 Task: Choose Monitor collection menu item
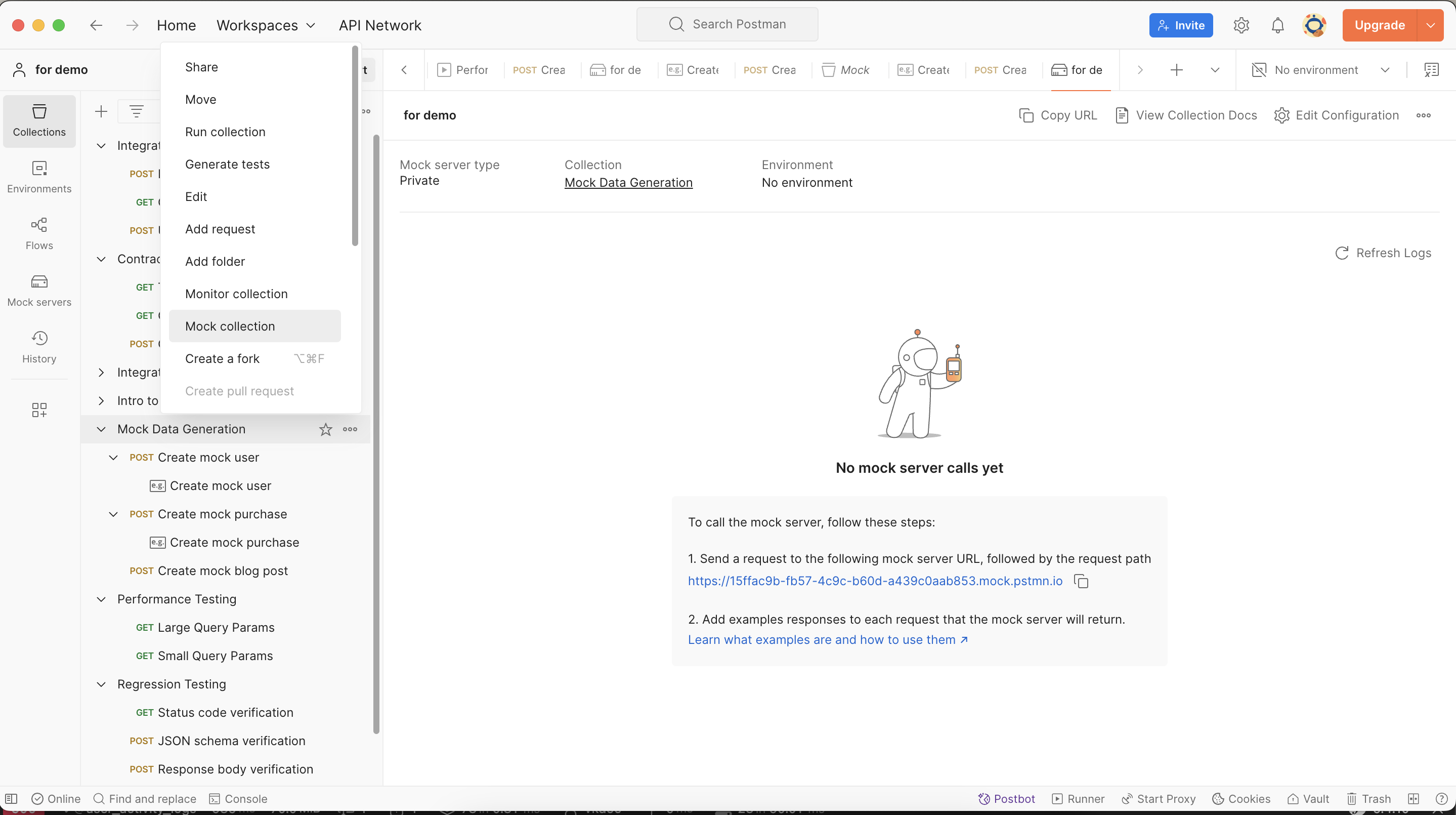pos(255,294)
